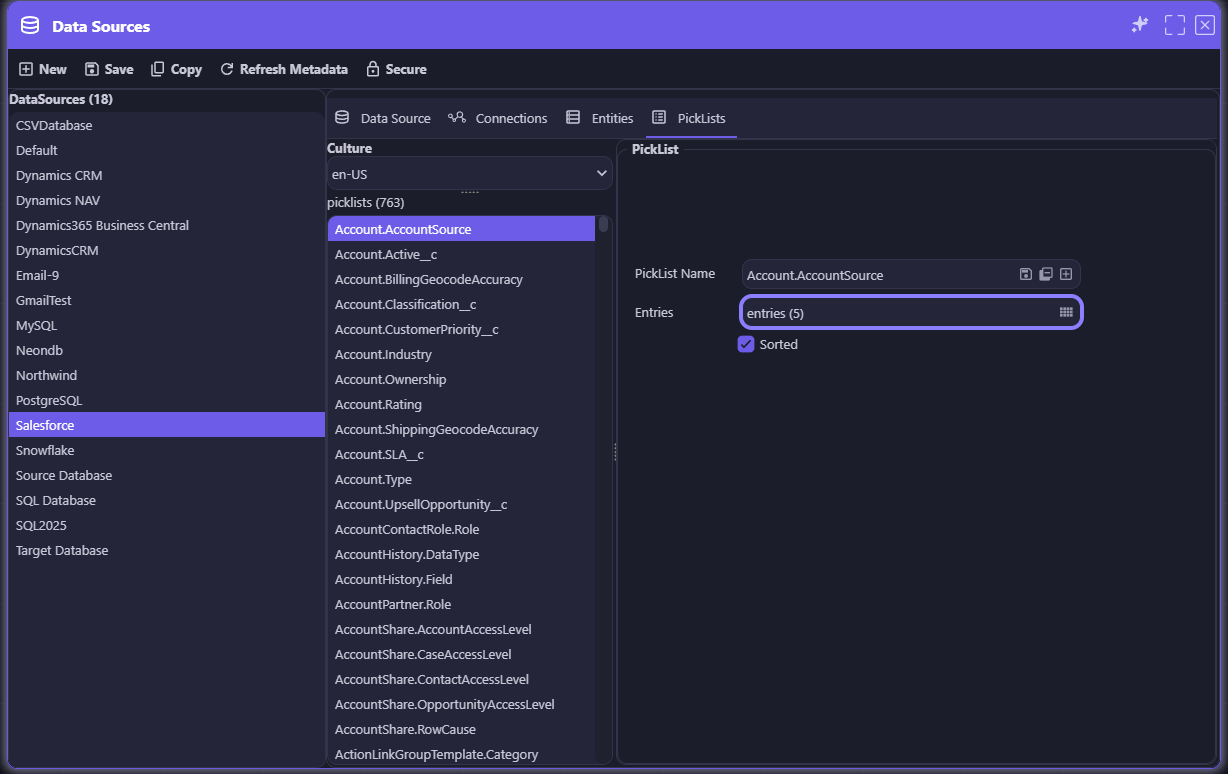Screen dimensions: 1228x774
Task: Select Account.AccountSource picklist
Action: click(461, 229)
